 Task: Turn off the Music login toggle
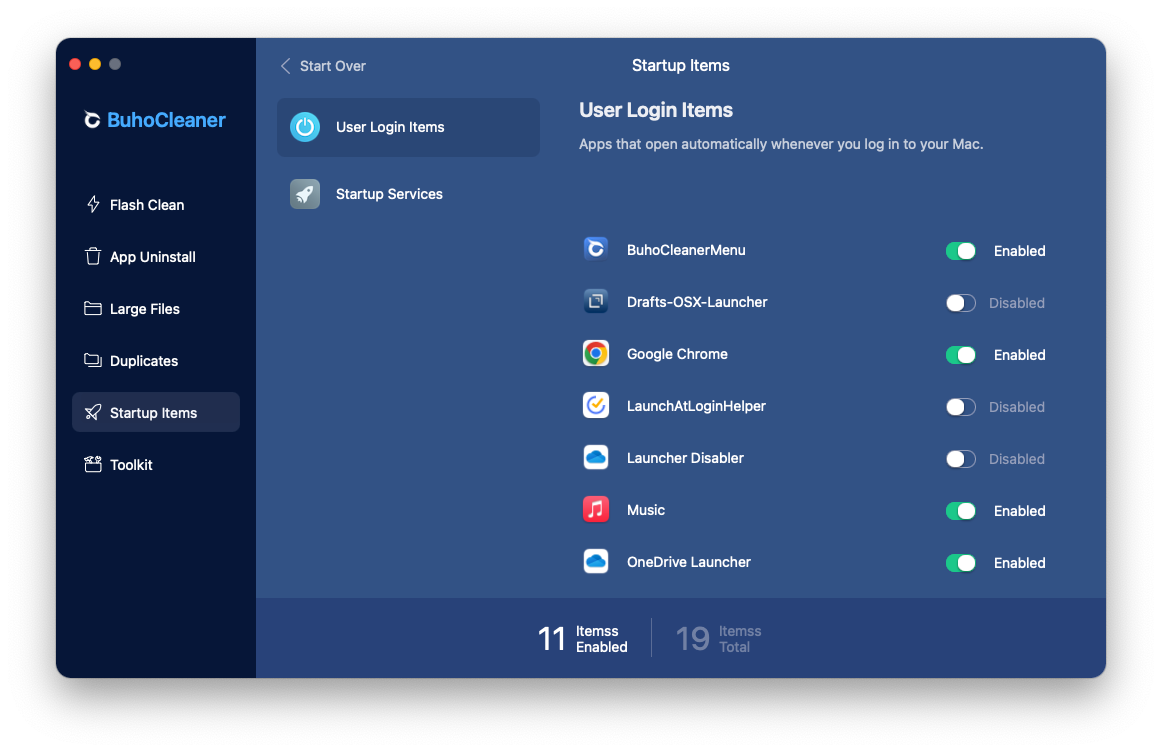960,510
